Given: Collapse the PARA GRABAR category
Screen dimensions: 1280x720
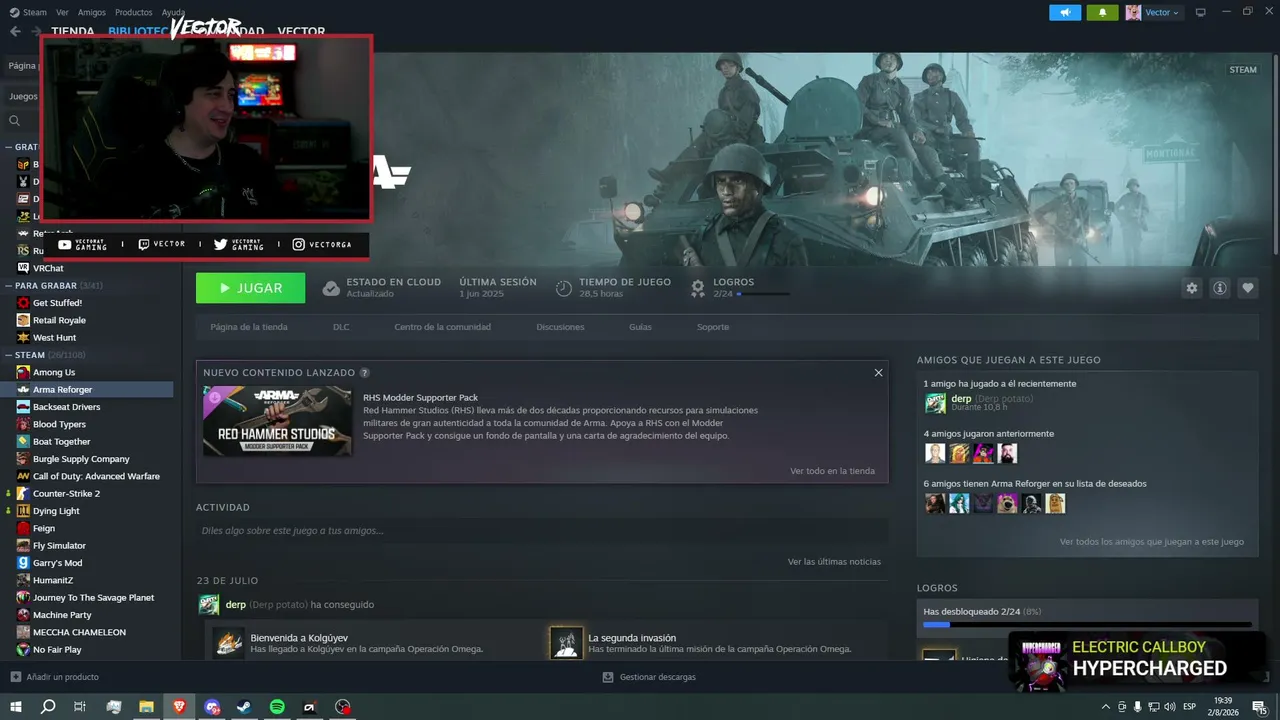Looking at the screenshot, I should [8, 285].
